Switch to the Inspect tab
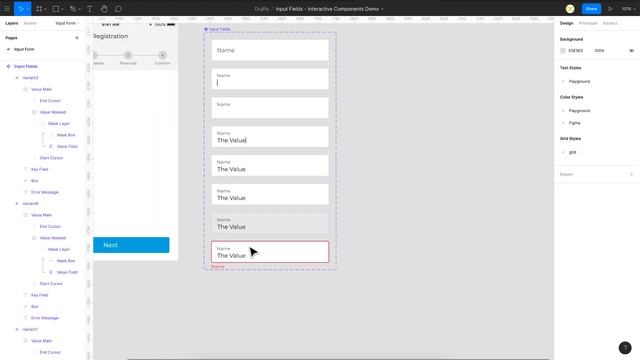Screen dimensions: 640x360 [x=610, y=23]
